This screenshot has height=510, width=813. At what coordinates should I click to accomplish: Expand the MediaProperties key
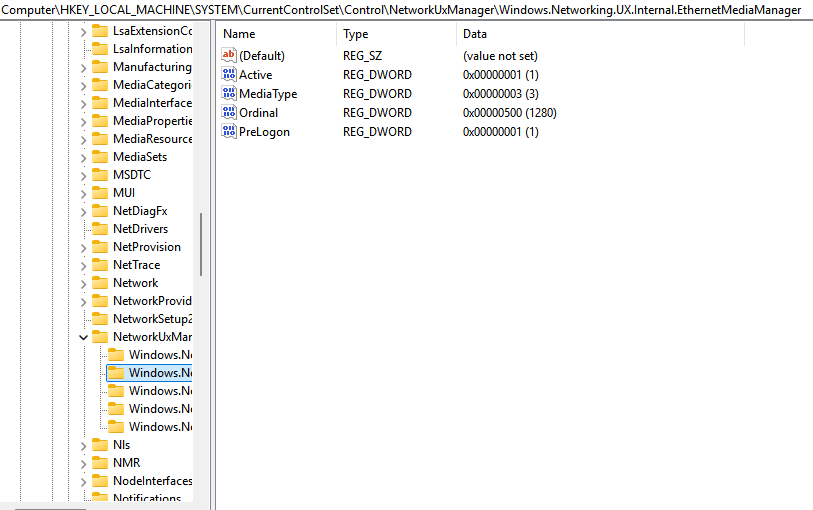pos(83,122)
